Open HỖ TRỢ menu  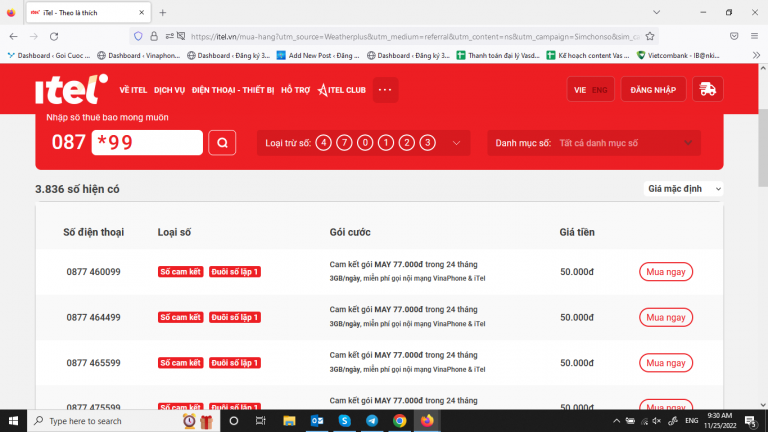click(296, 90)
